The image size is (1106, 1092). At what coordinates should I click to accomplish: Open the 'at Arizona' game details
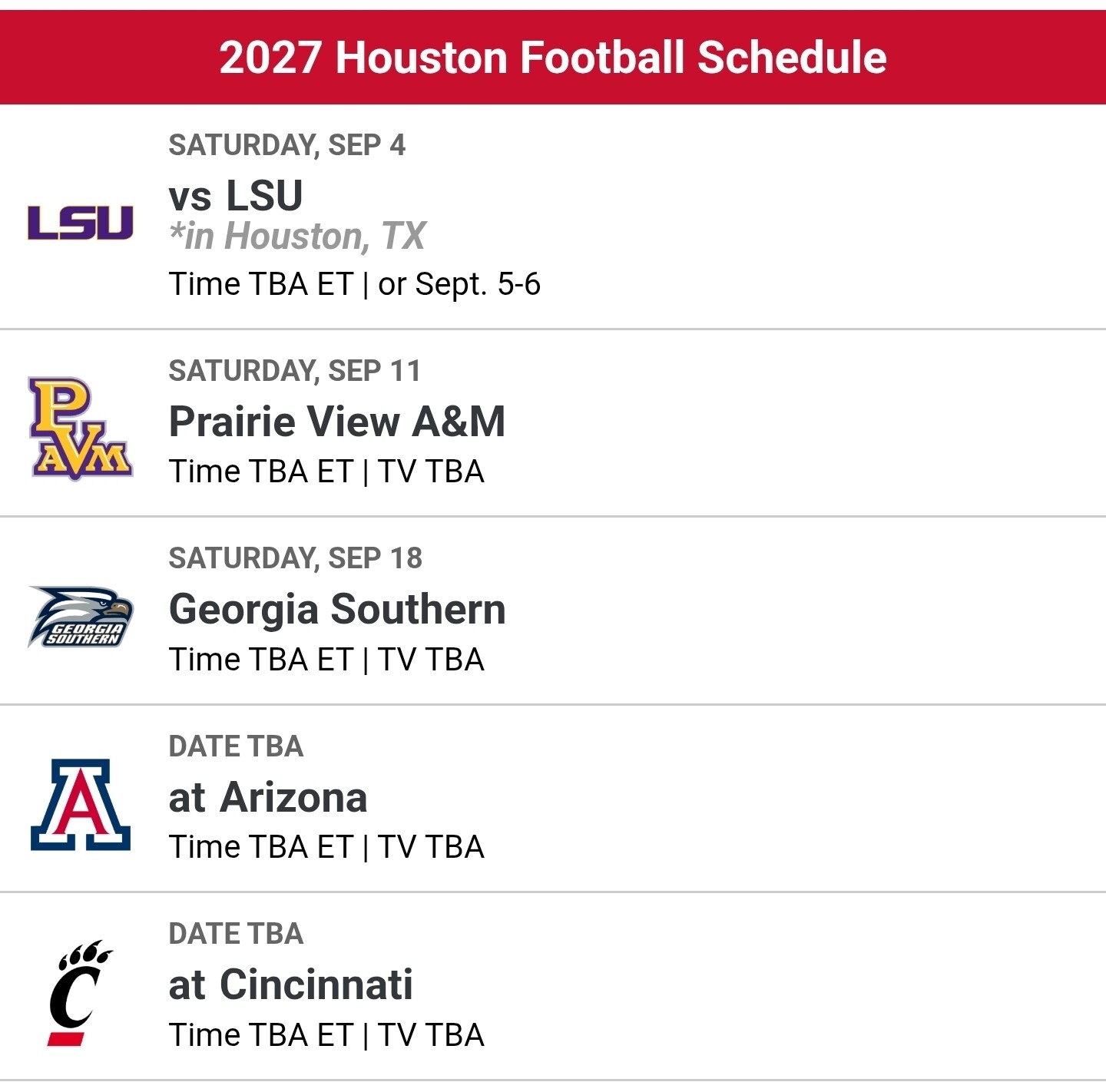[268, 797]
